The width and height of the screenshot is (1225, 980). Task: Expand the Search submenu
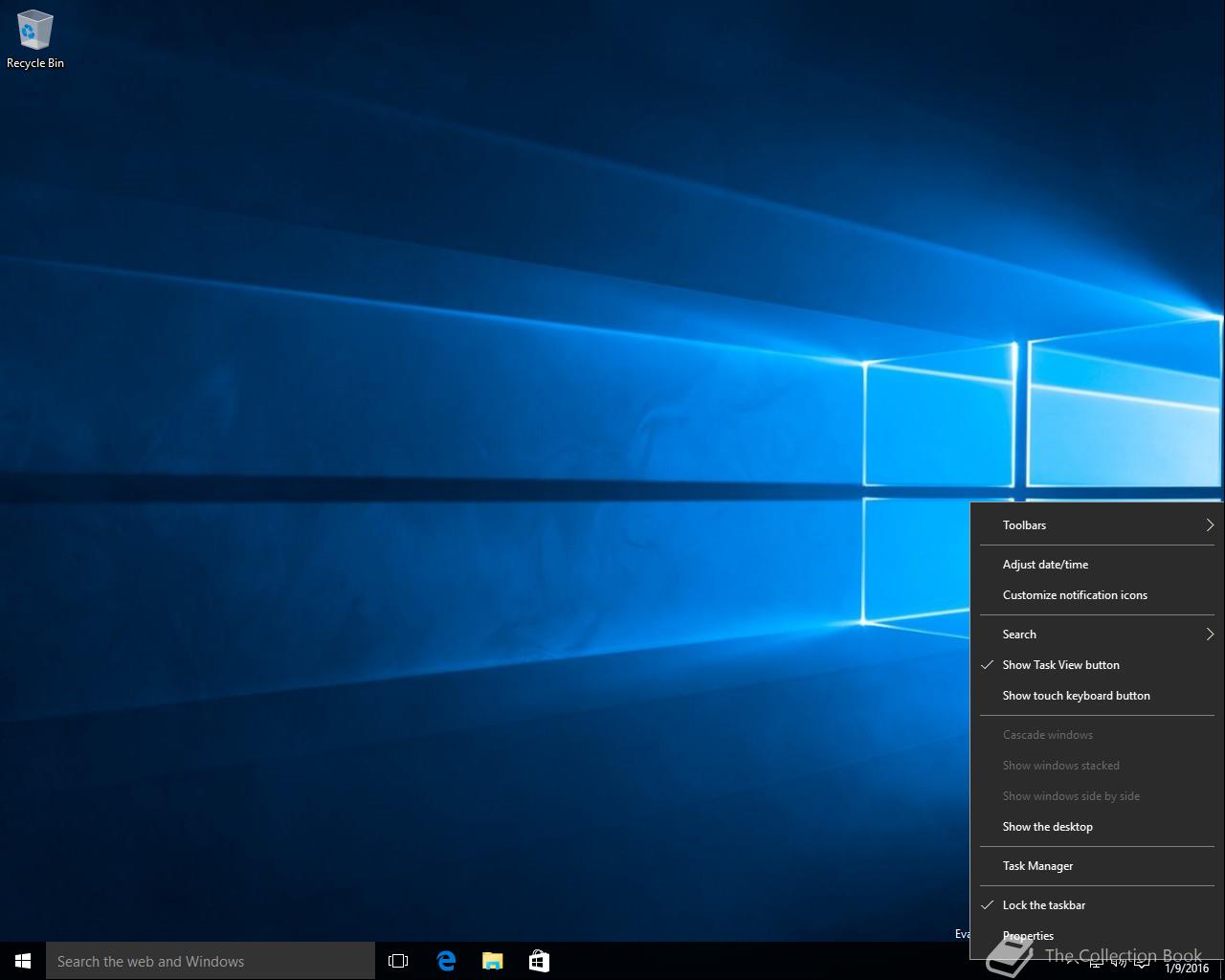(1097, 635)
